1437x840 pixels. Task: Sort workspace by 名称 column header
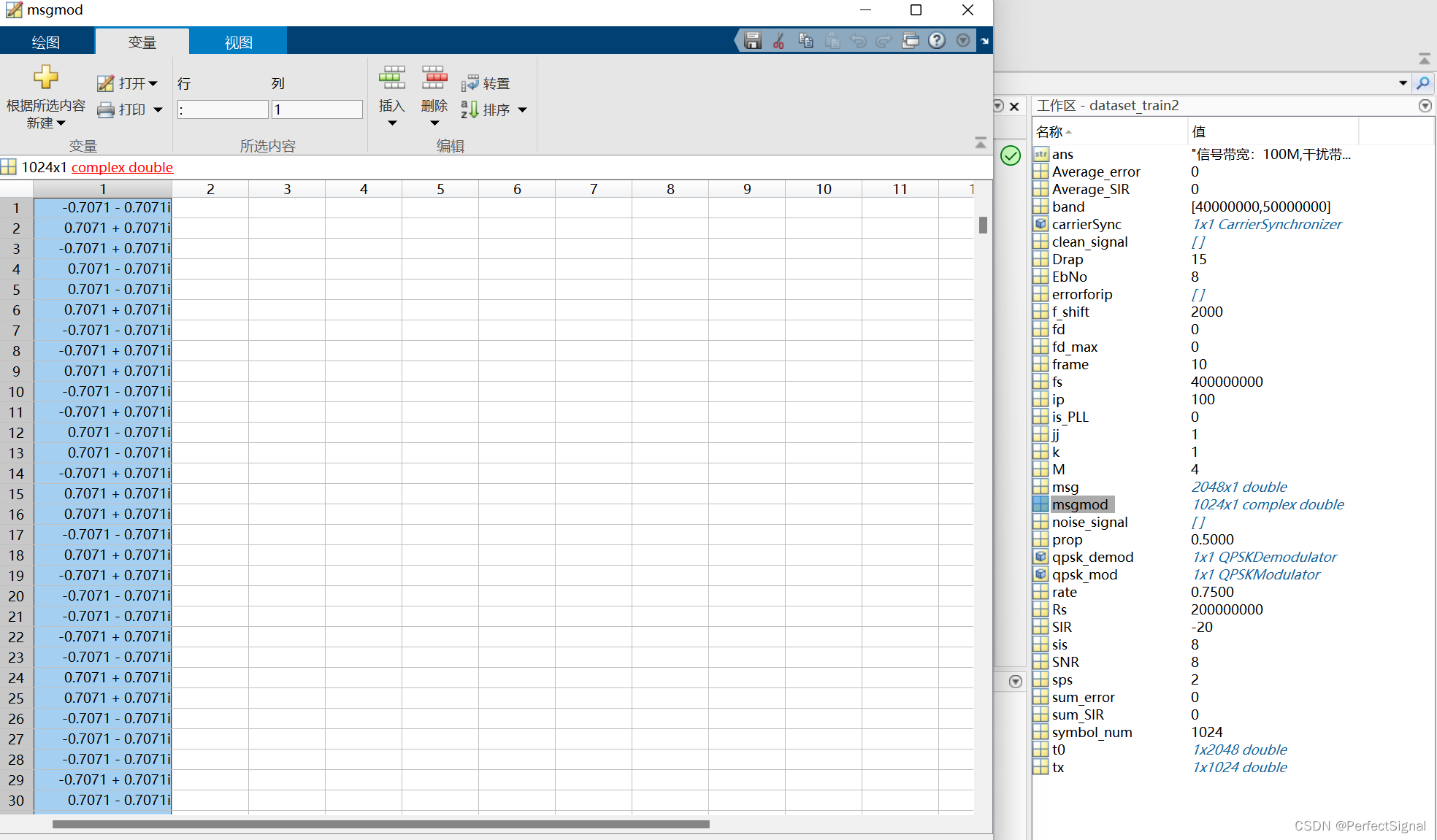click(1110, 132)
